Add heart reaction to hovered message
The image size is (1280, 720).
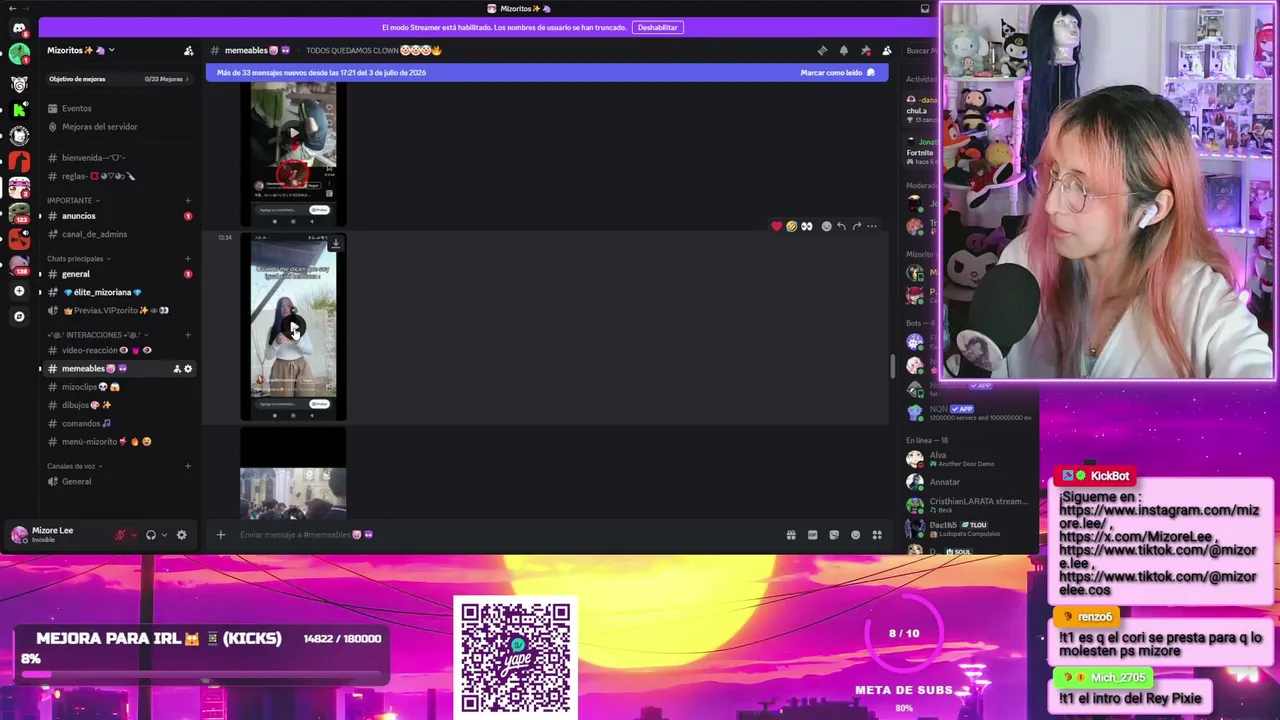tap(777, 226)
